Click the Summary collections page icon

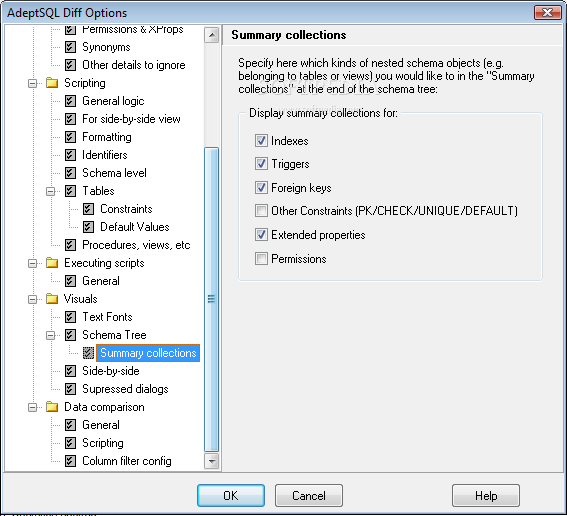pos(88,353)
